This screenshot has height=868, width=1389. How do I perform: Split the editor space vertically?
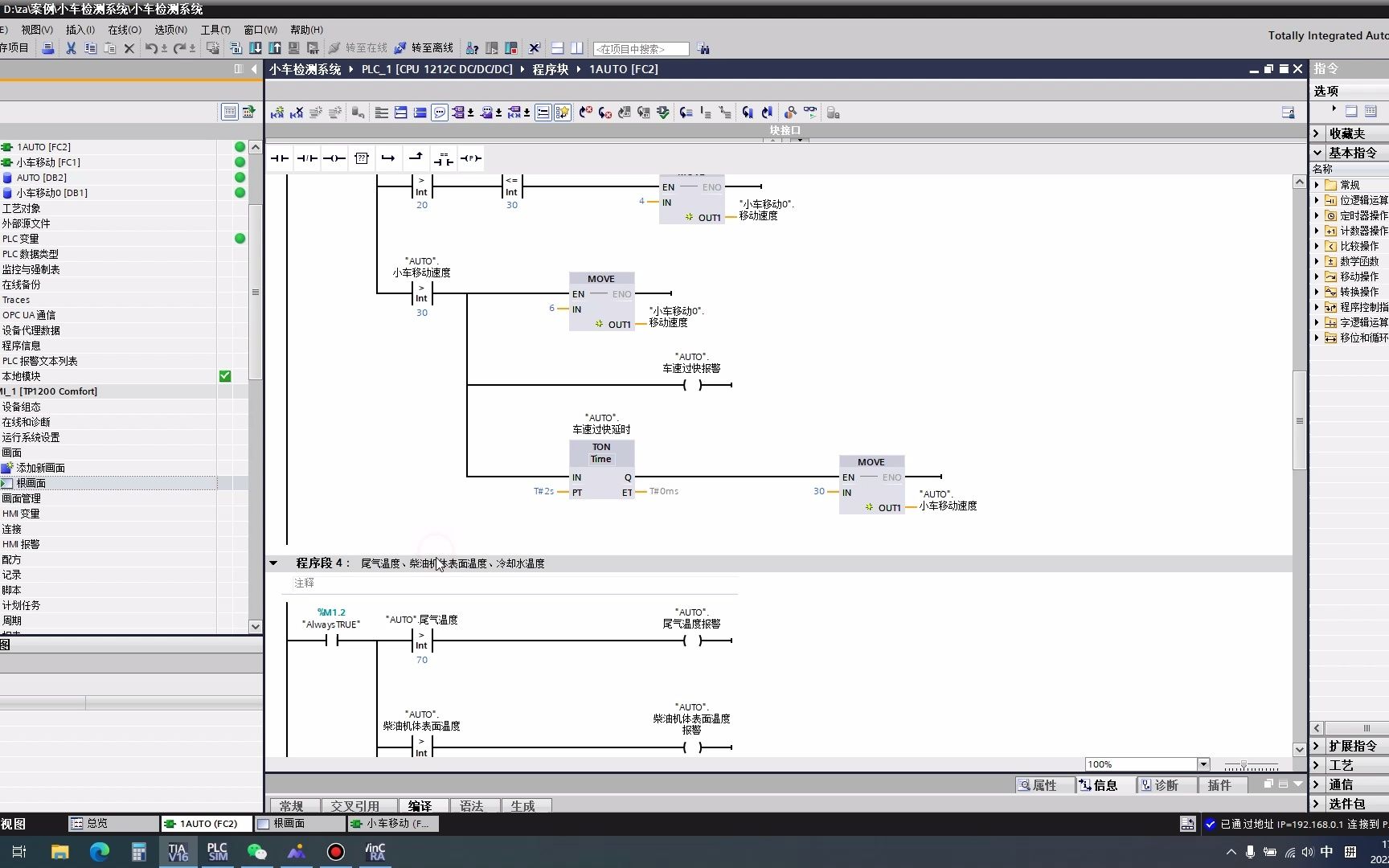576,48
